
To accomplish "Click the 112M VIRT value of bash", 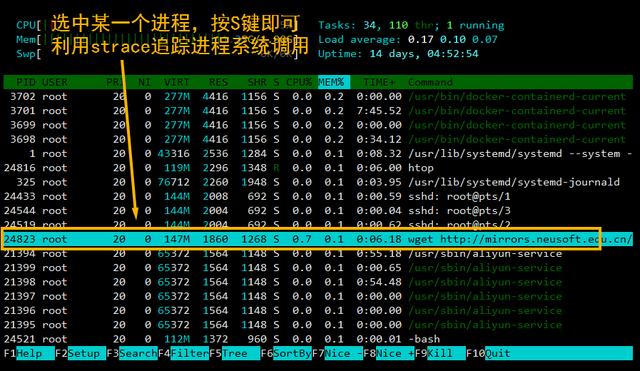I will pos(177,339).
